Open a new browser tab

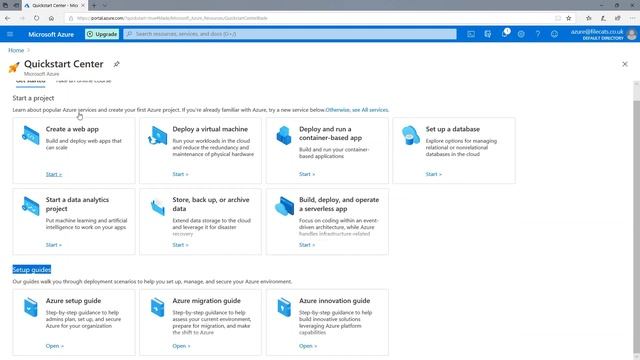94,5
